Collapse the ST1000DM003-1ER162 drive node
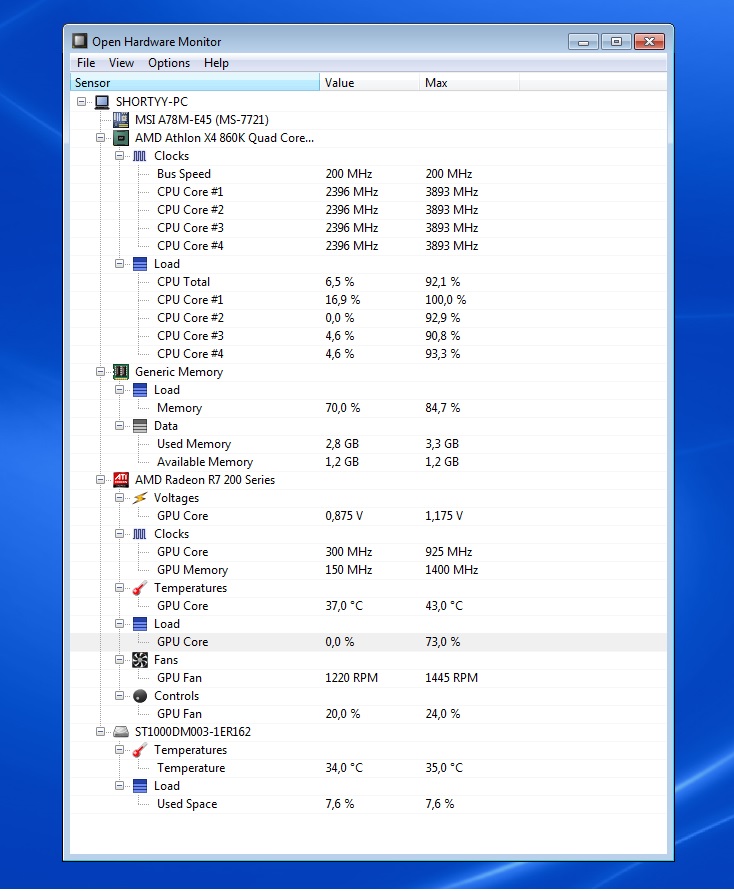 [101, 732]
